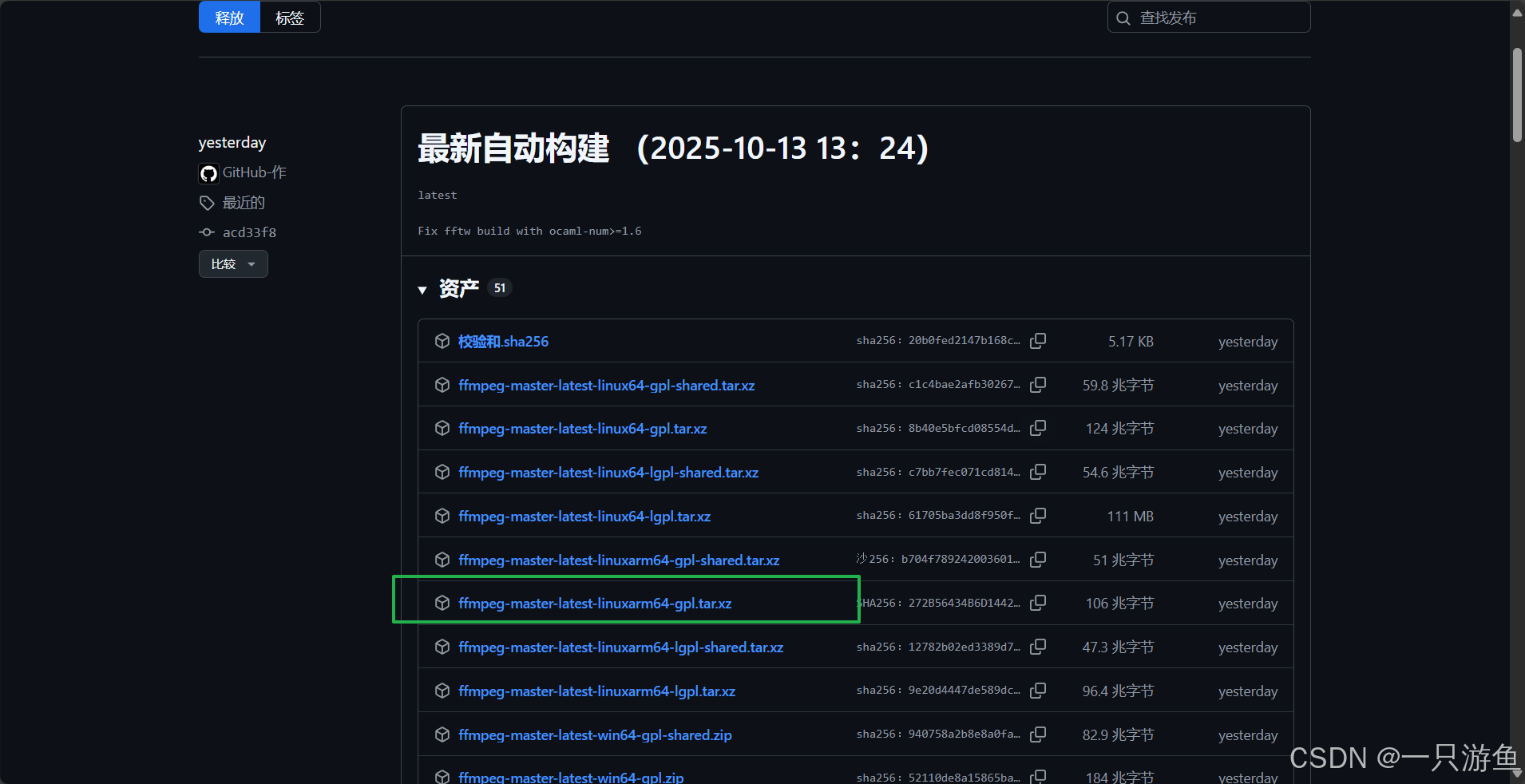Image resolution: width=1525 pixels, height=784 pixels.
Task: Click the tag icon beside 最近的
Action: pyautogui.click(x=207, y=203)
